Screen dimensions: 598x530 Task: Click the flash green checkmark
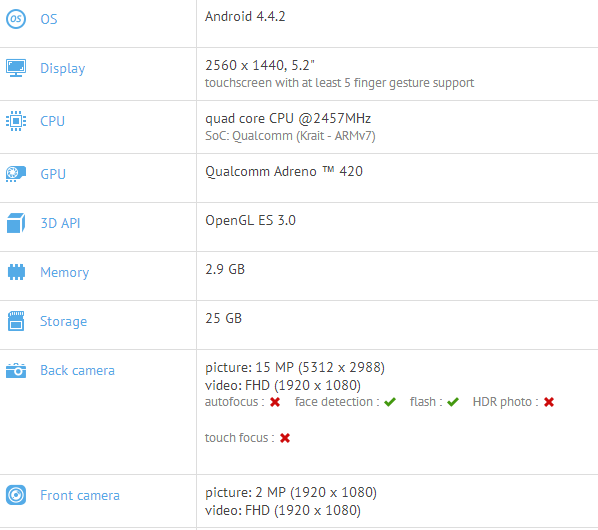(x=453, y=402)
